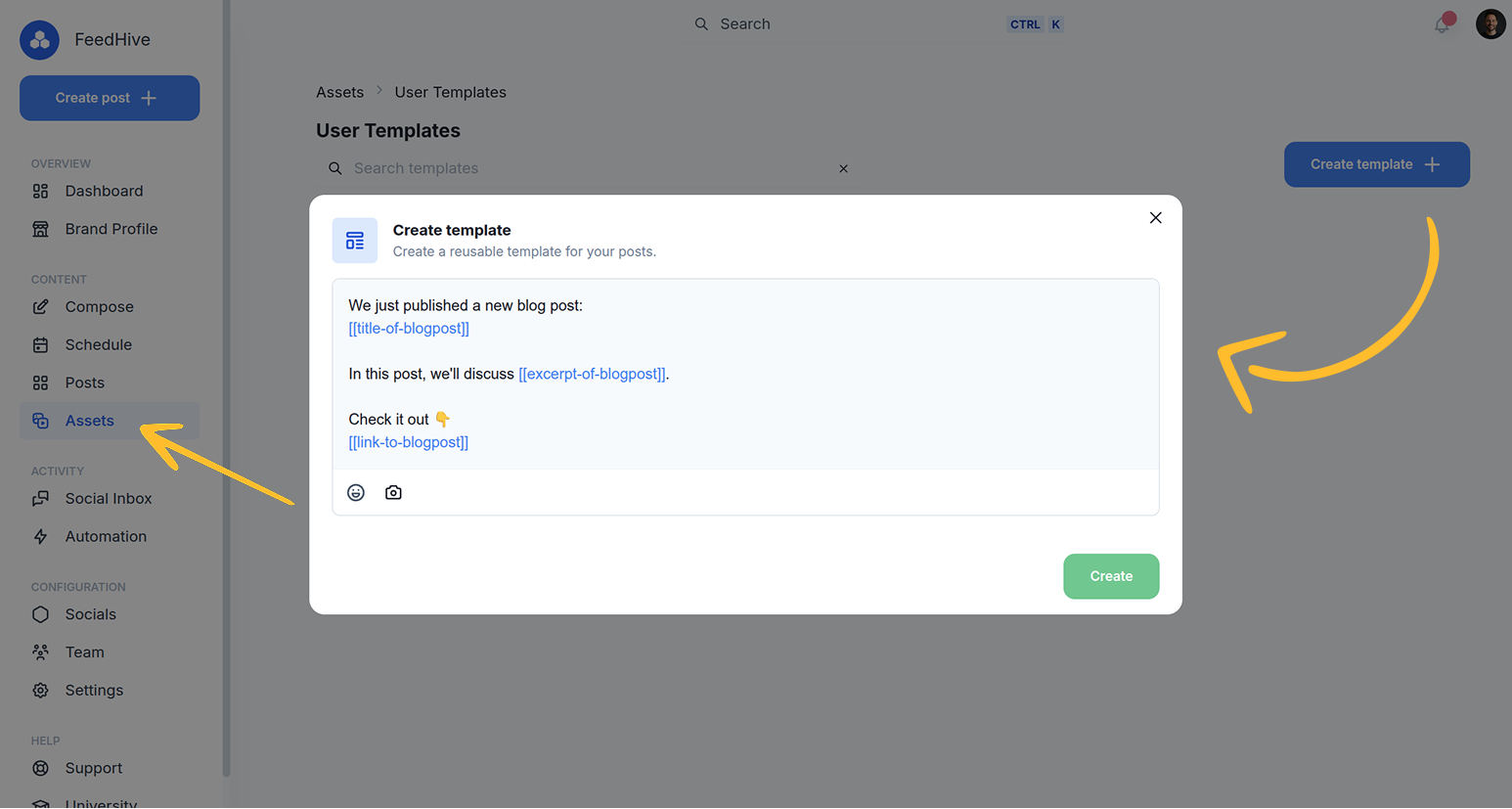Screen dimensions: 1512x809
Task: Navigate to Schedule in sidebar
Action: pyautogui.click(x=98, y=345)
